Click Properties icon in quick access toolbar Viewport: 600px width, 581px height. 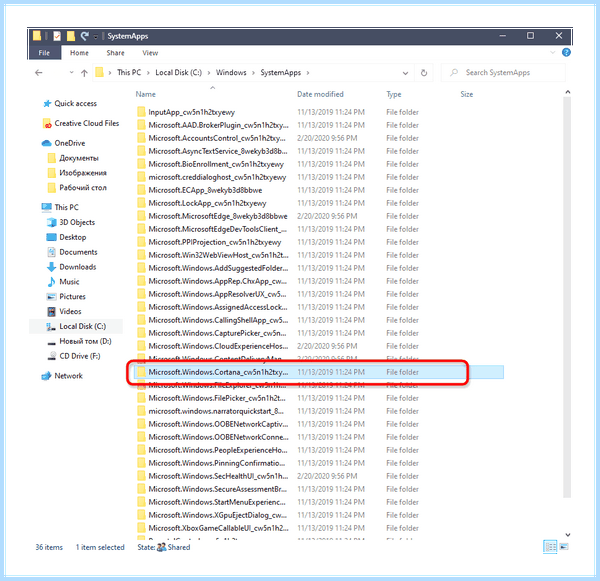[57, 36]
